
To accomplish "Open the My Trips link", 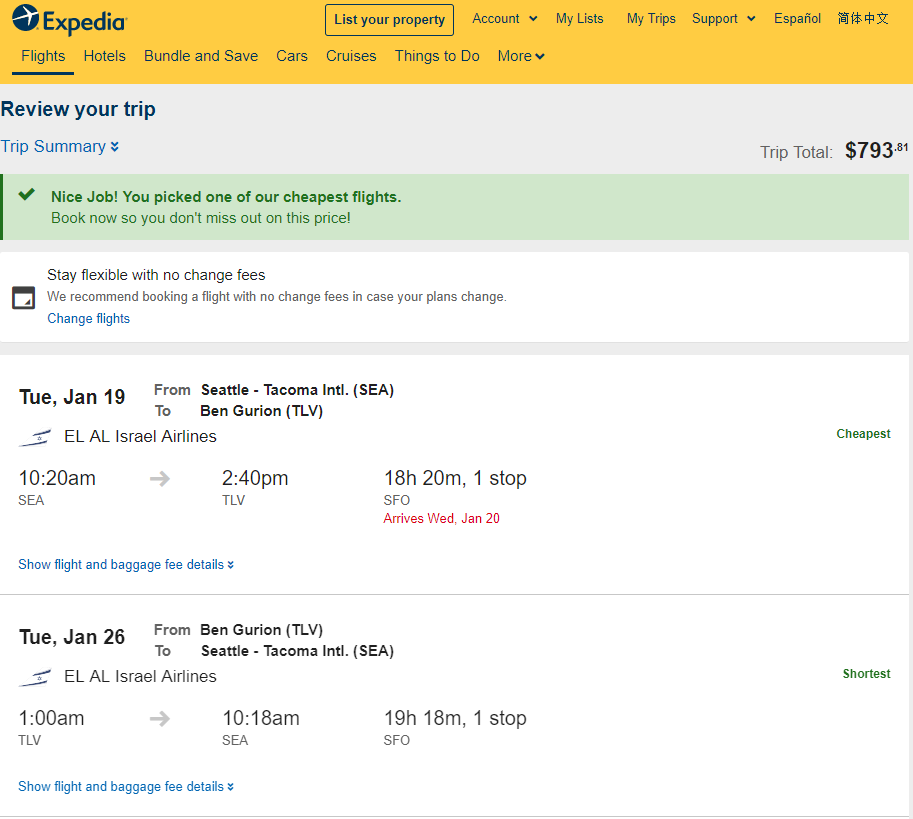I will (651, 19).
